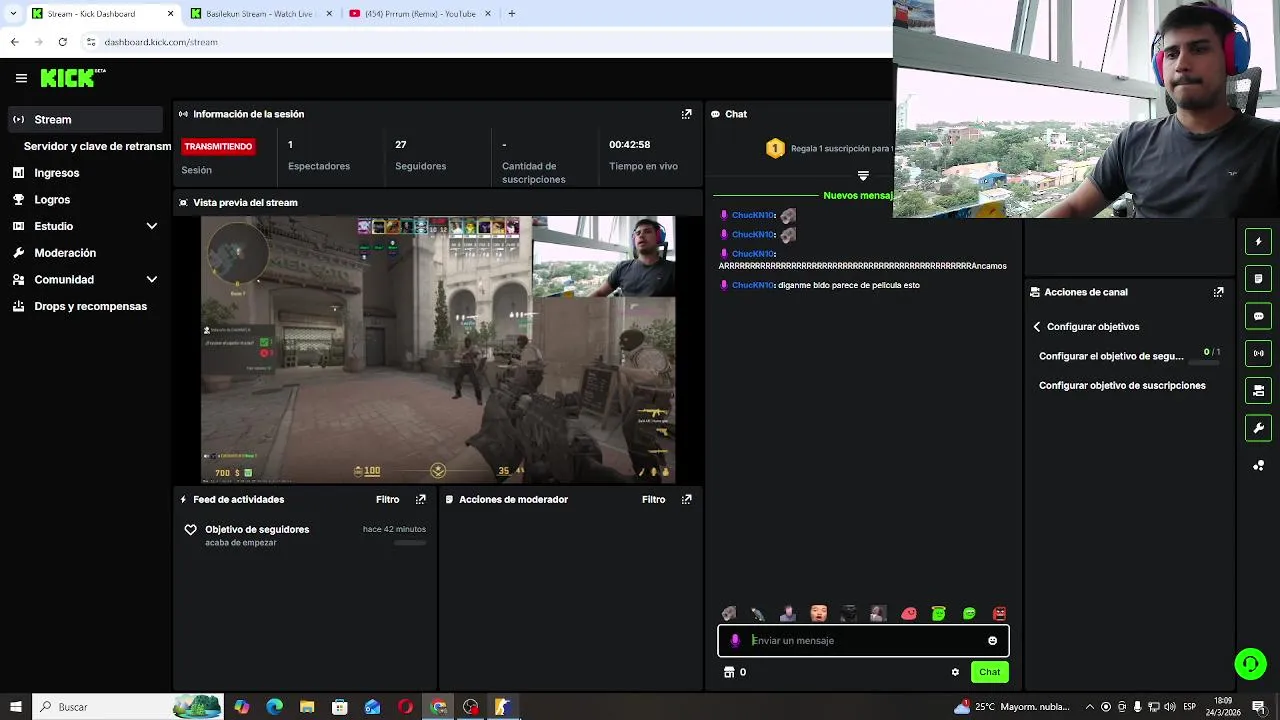Focus the Enviar un mensaje chat field
The height and width of the screenshot is (720, 1280).
click(863, 641)
